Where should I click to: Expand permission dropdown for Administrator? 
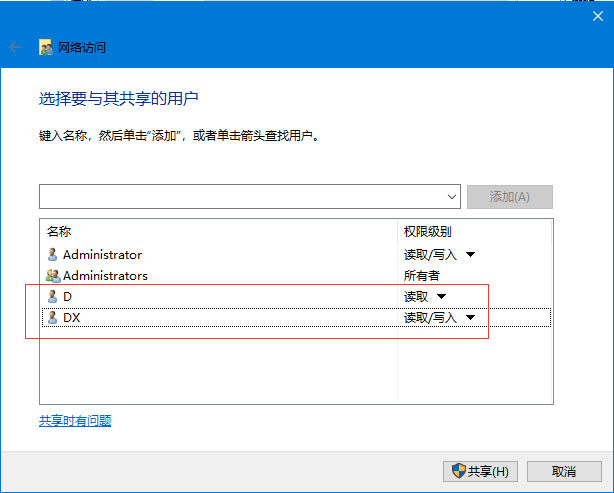[x=470, y=255]
